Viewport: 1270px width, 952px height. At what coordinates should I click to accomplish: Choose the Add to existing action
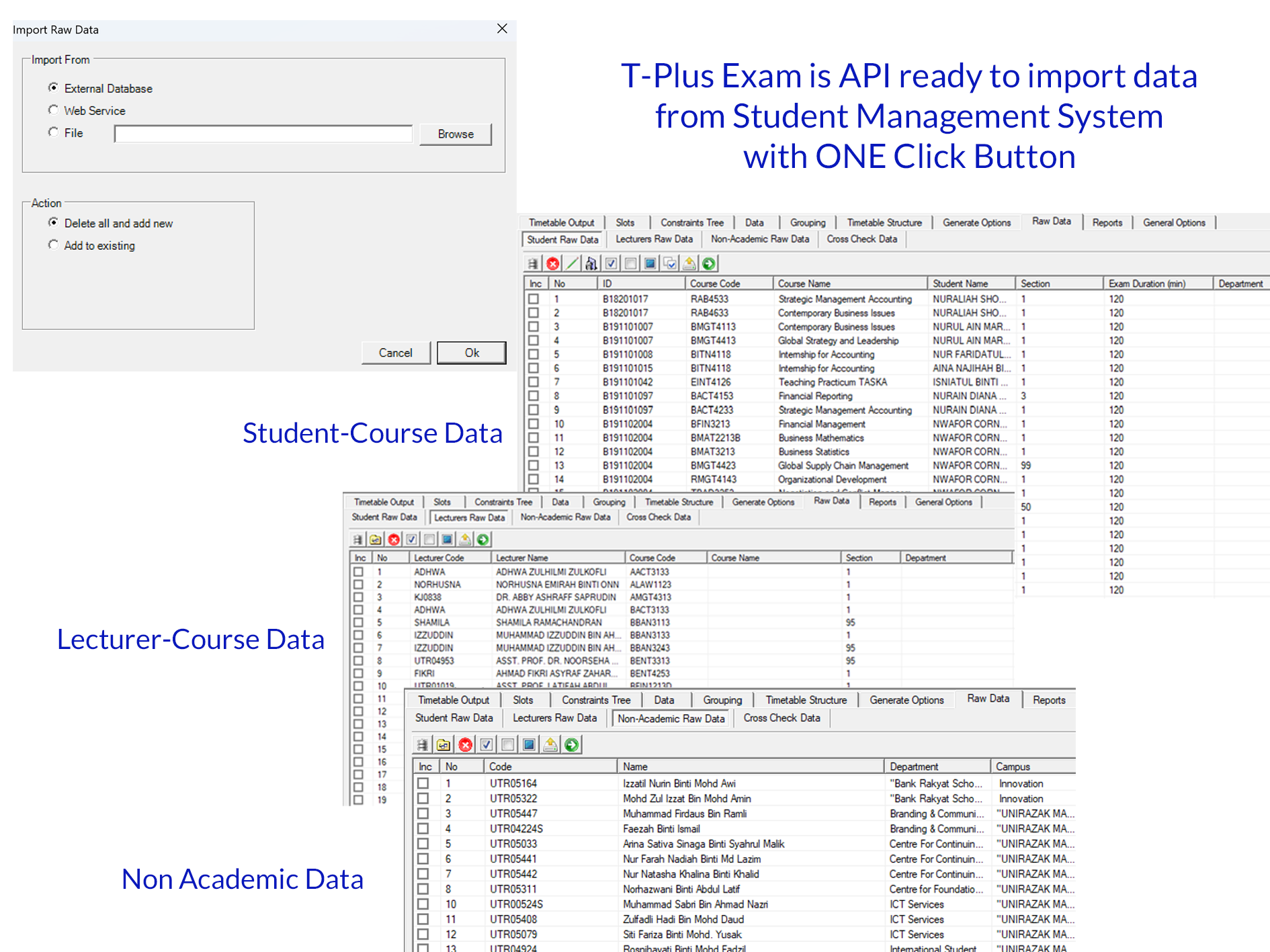[53, 245]
